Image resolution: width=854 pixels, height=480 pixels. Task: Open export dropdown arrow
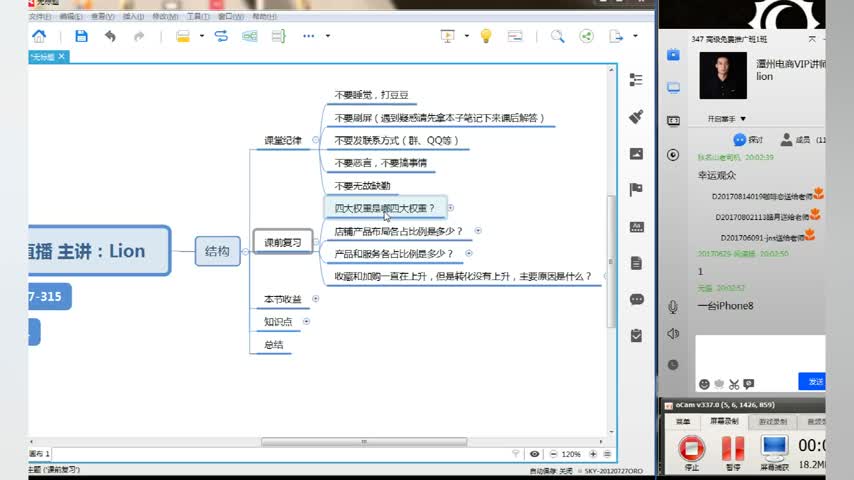pyautogui.click(x=635, y=36)
